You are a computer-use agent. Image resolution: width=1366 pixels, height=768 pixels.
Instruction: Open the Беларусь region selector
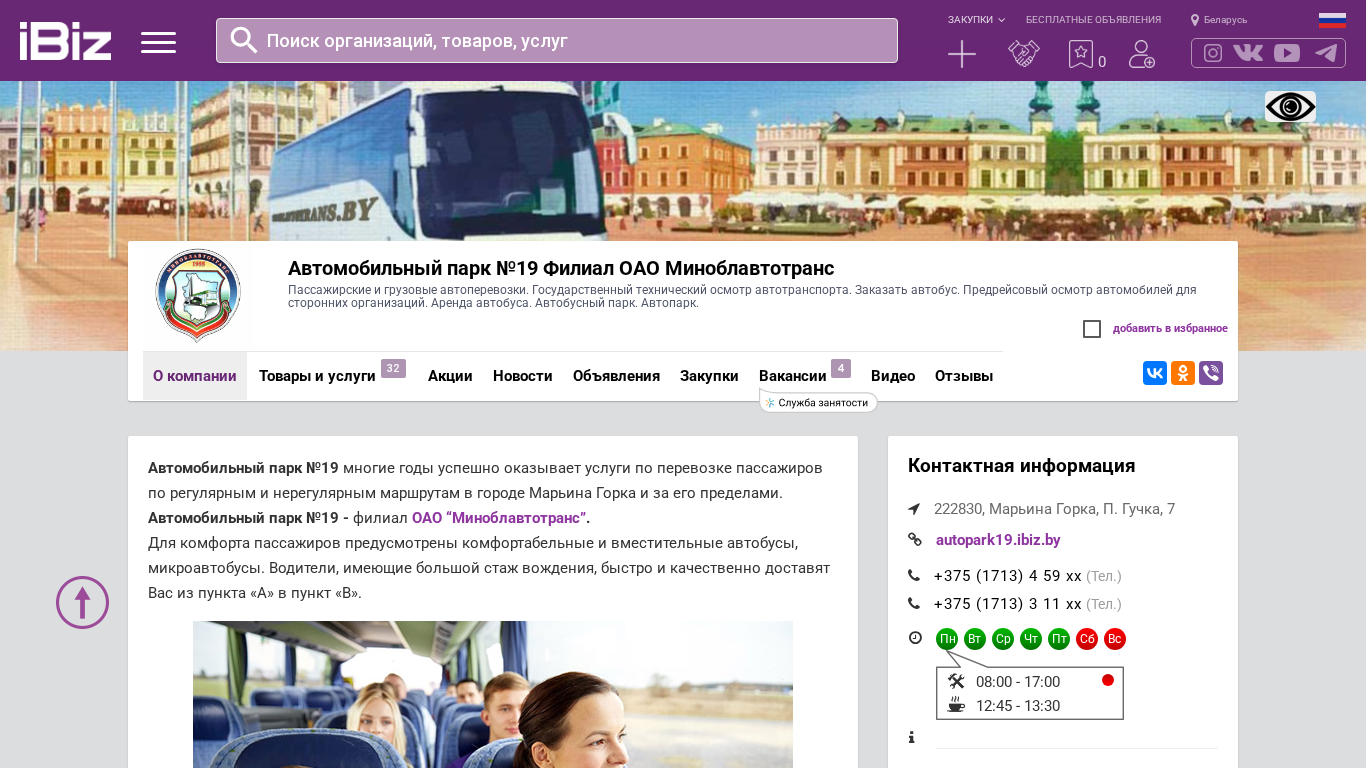point(1219,20)
